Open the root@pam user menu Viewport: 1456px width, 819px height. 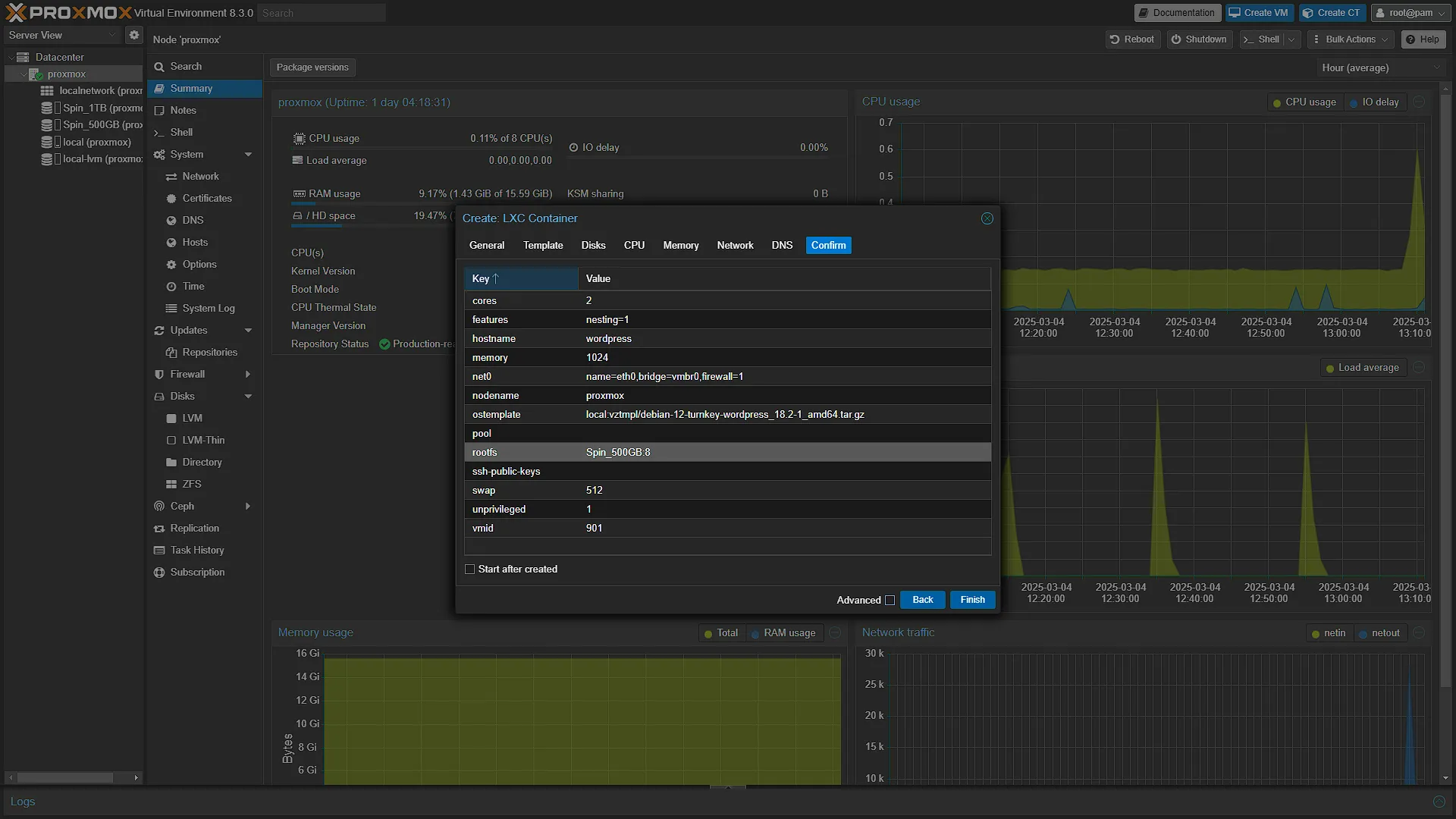pyautogui.click(x=1410, y=13)
